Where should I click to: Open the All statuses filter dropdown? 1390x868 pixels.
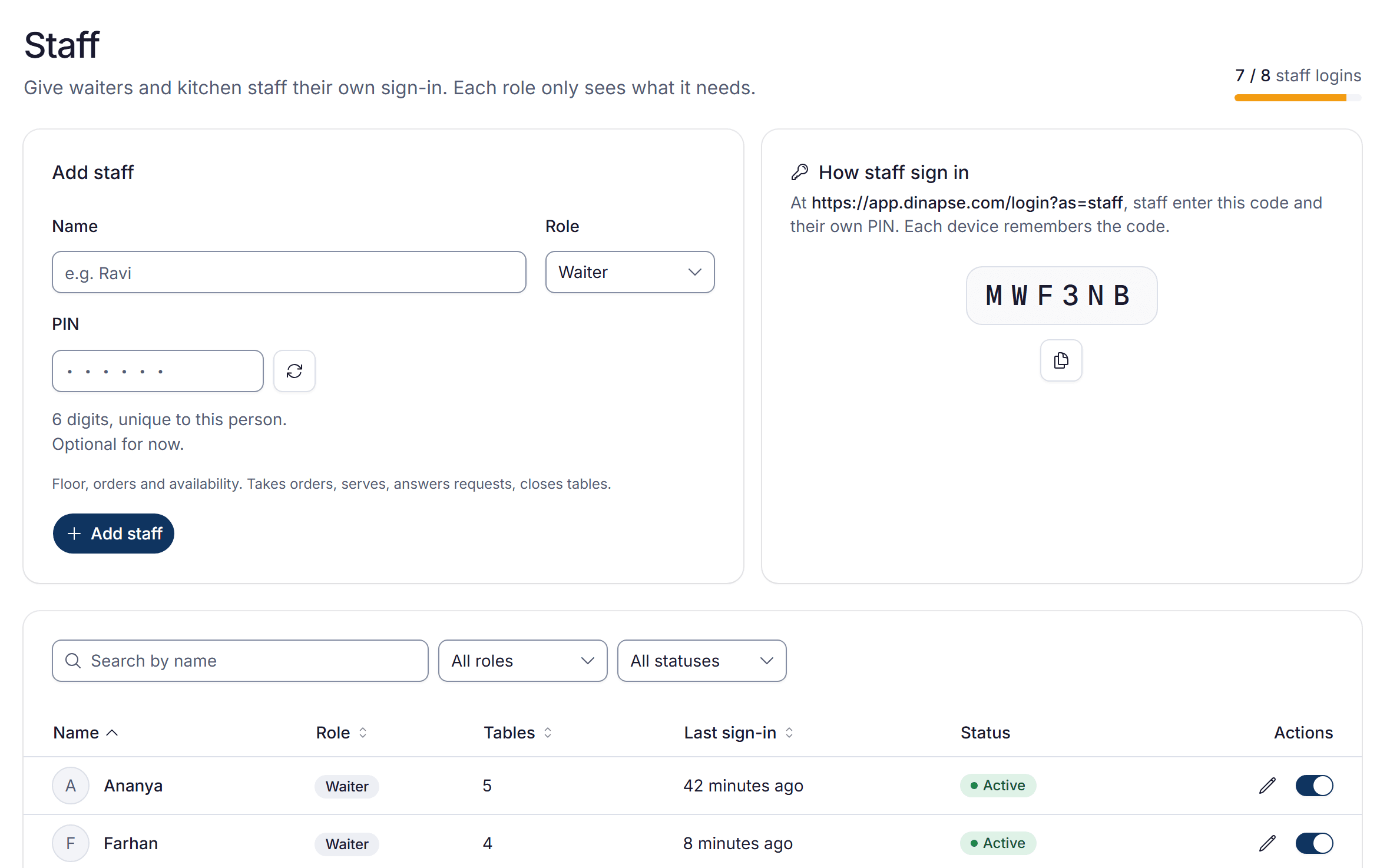[x=702, y=661]
